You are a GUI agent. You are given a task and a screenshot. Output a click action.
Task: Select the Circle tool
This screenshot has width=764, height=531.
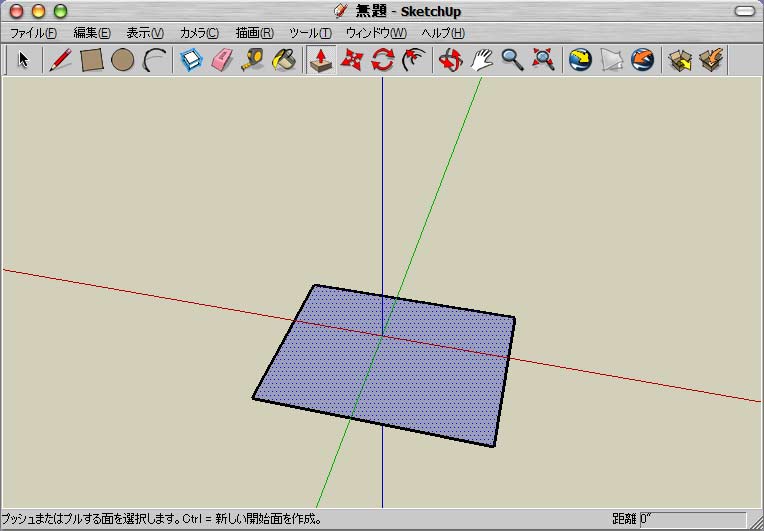[123, 60]
